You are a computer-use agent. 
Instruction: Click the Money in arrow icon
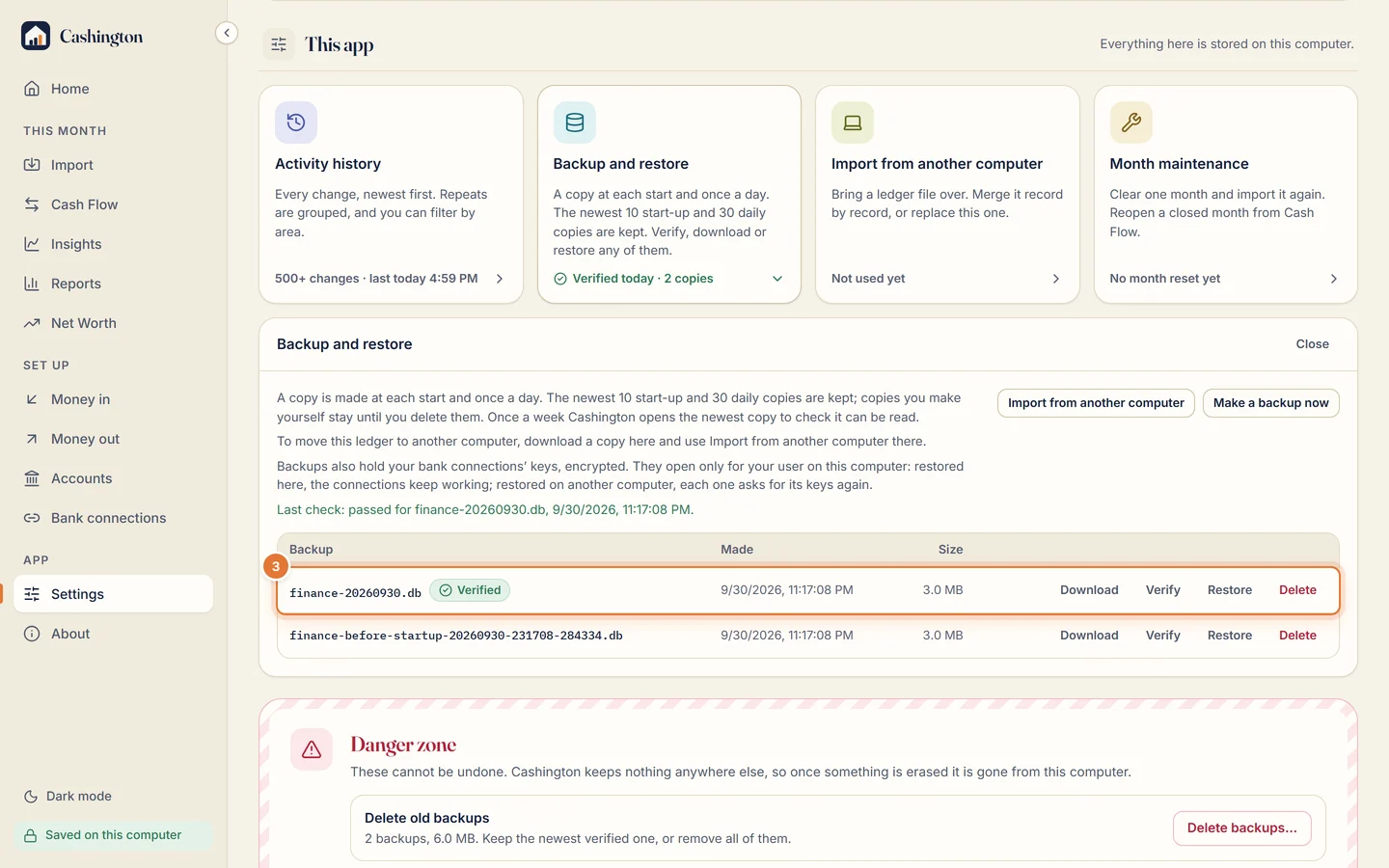[32, 399]
